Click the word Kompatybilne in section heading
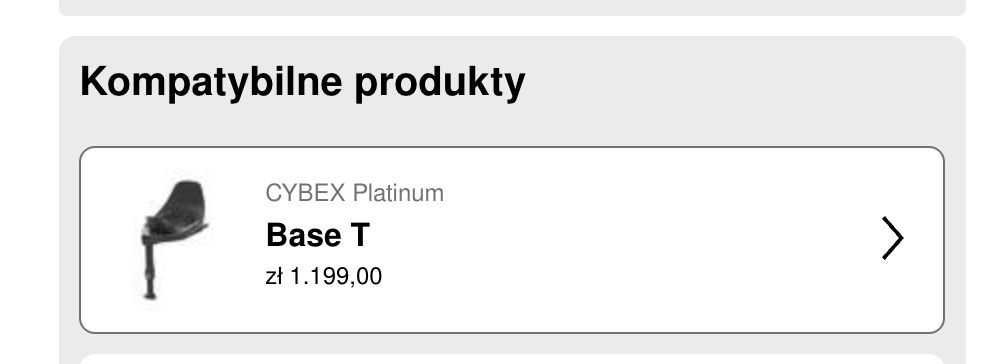Screen dimensions: 1000x364 pyautogui.click(x=211, y=83)
